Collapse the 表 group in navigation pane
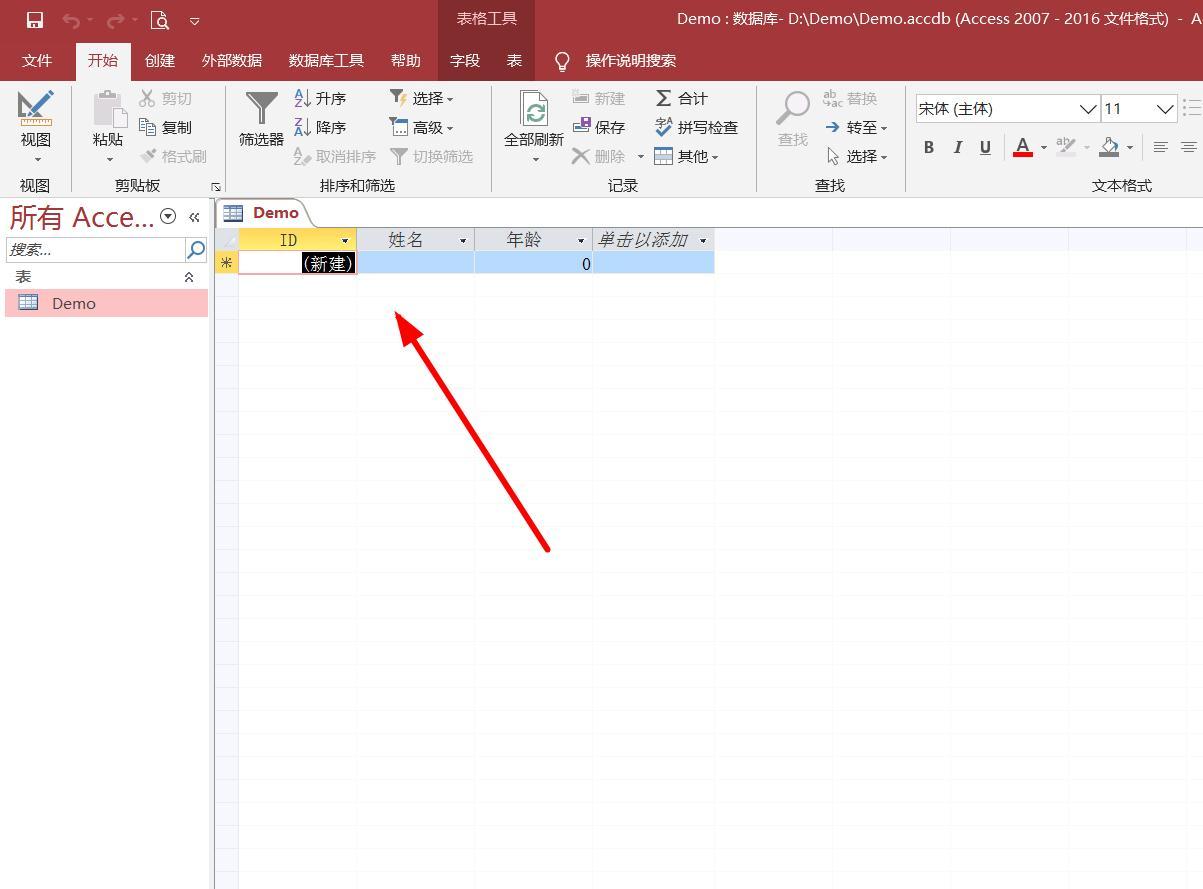 click(x=188, y=276)
